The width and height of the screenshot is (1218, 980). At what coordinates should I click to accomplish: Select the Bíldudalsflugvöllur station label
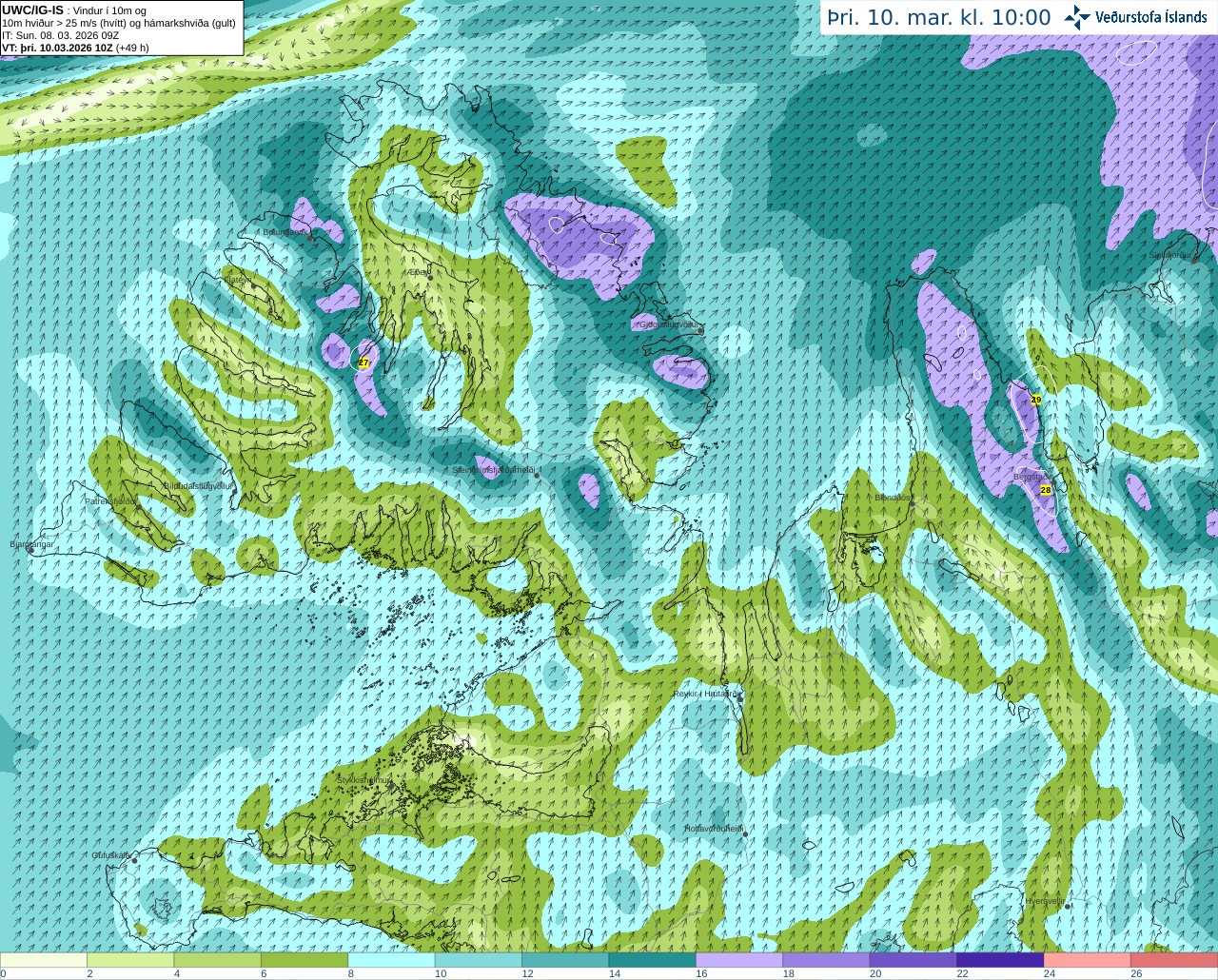coord(199,485)
